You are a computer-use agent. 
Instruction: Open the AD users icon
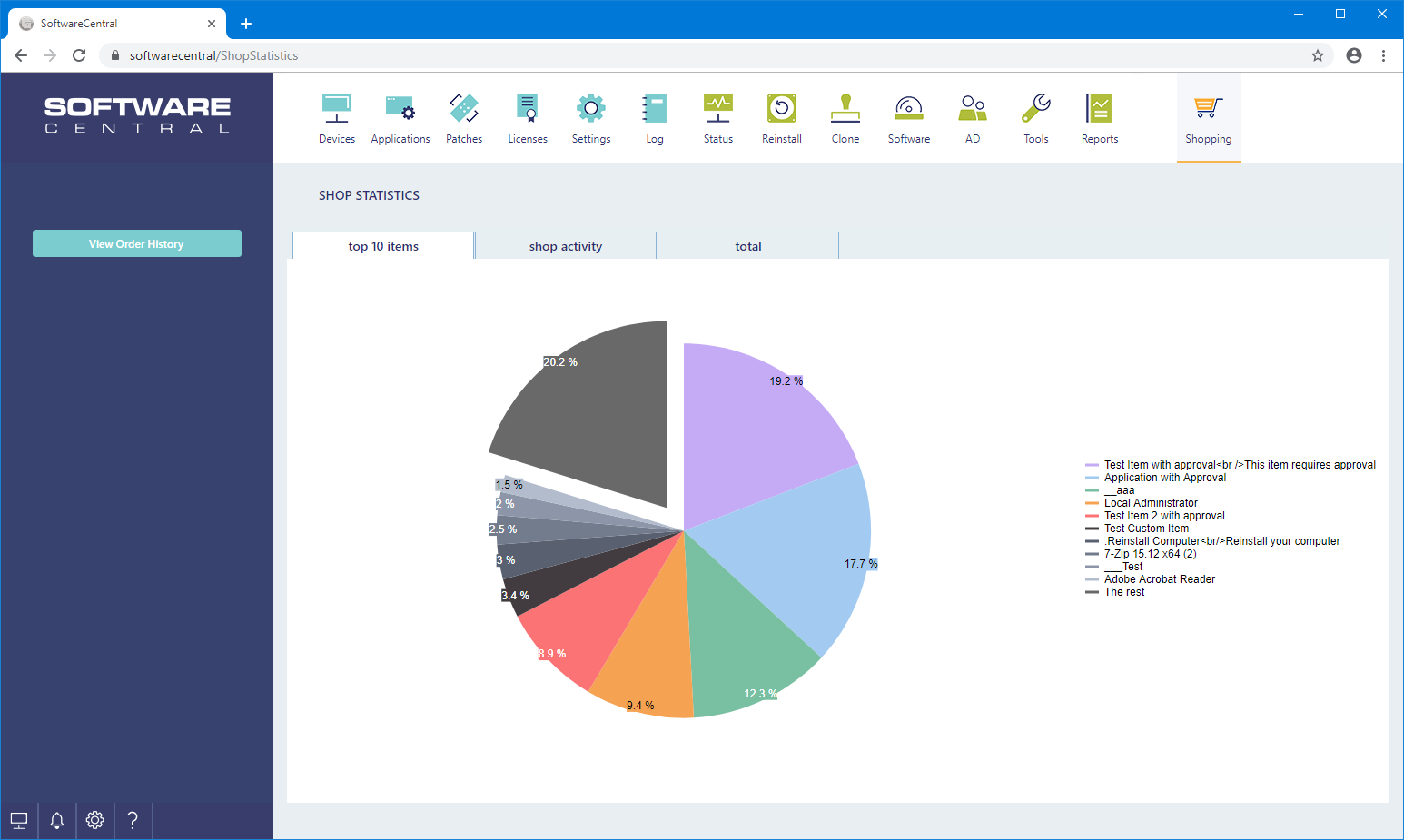972,109
